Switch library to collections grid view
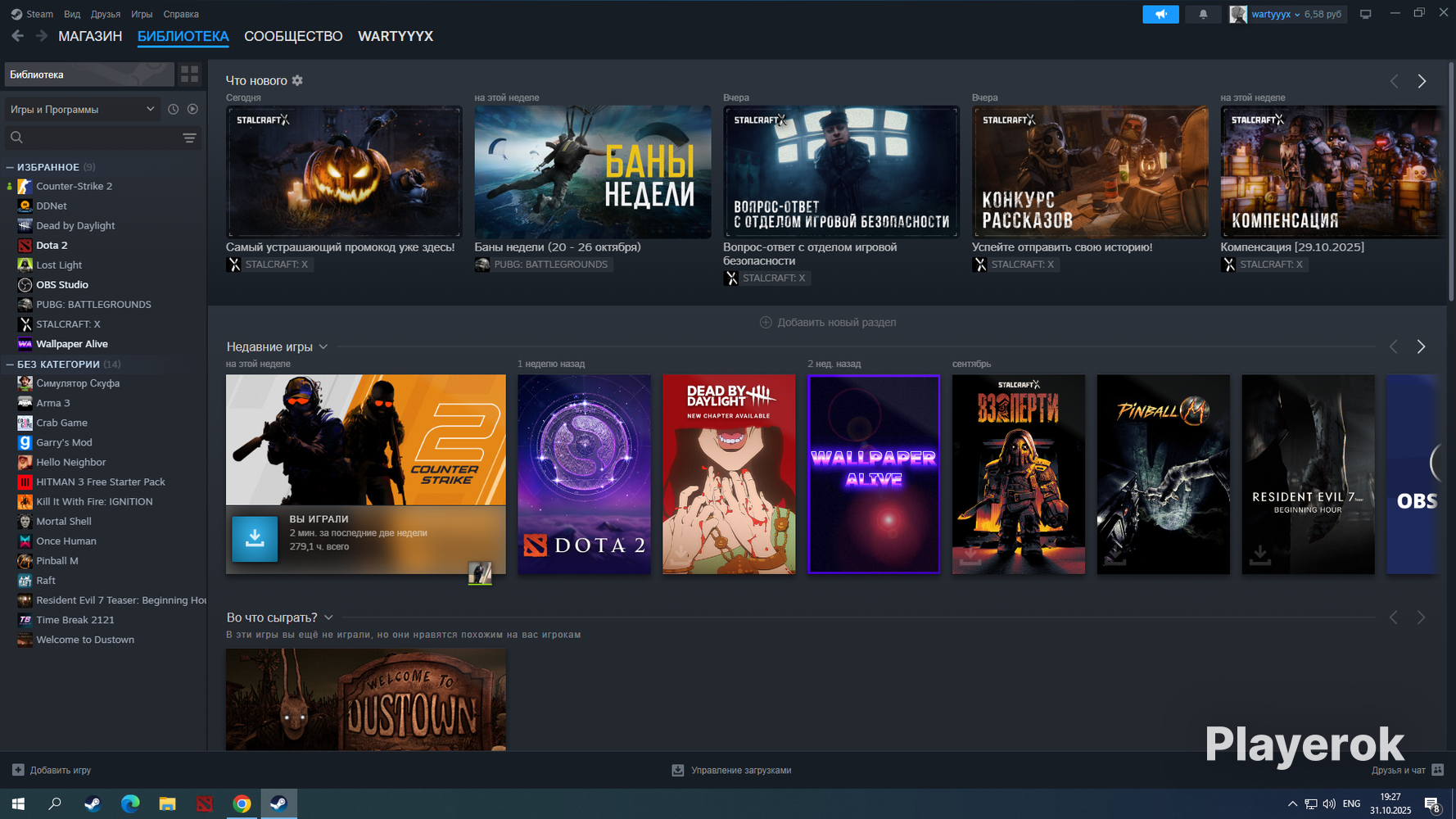 [x=189, y=75]
